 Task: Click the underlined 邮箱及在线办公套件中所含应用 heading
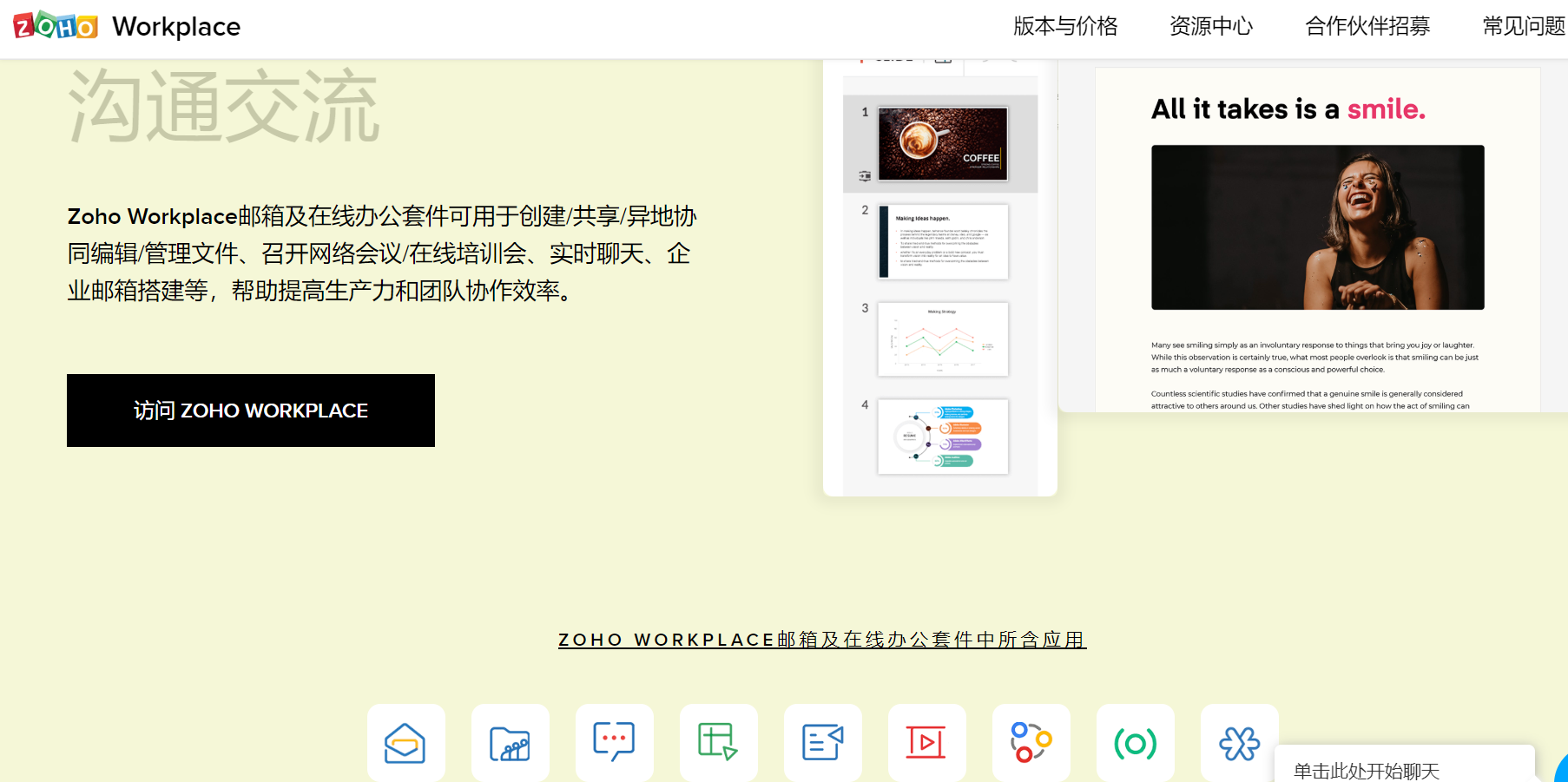(x=822, y=640)
